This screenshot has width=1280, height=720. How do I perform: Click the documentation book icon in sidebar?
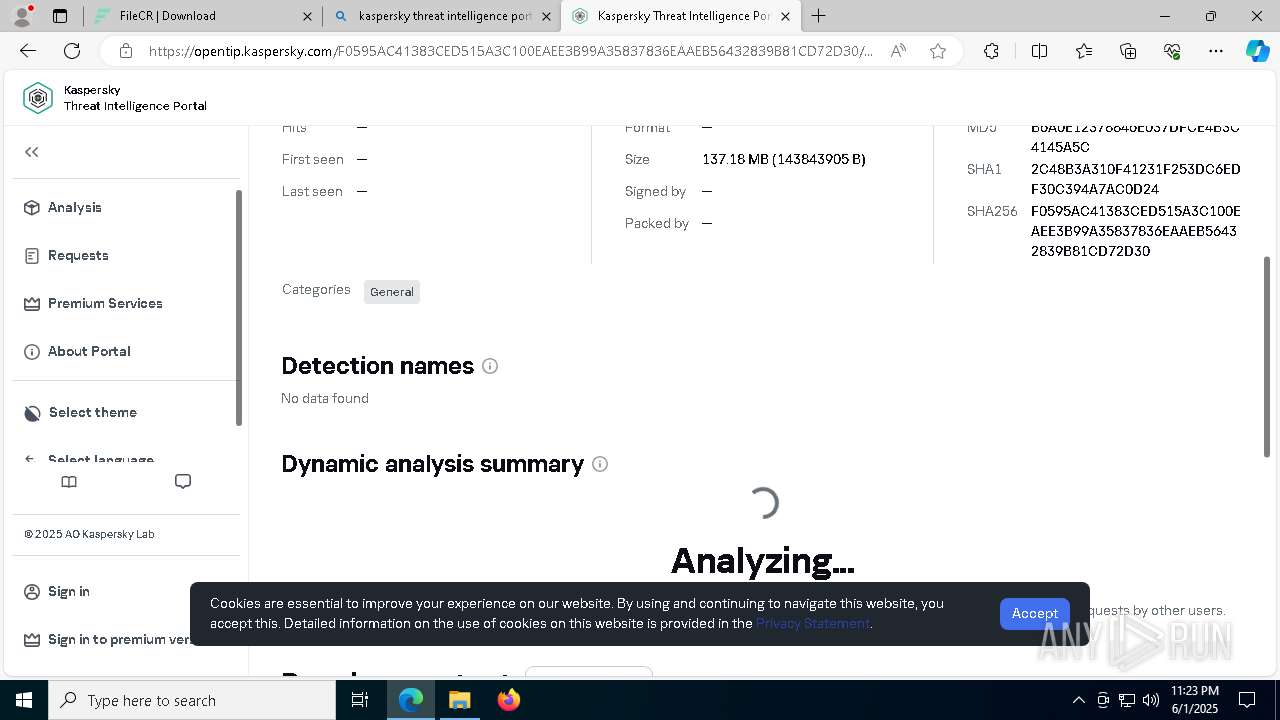(x=69, y=482)
